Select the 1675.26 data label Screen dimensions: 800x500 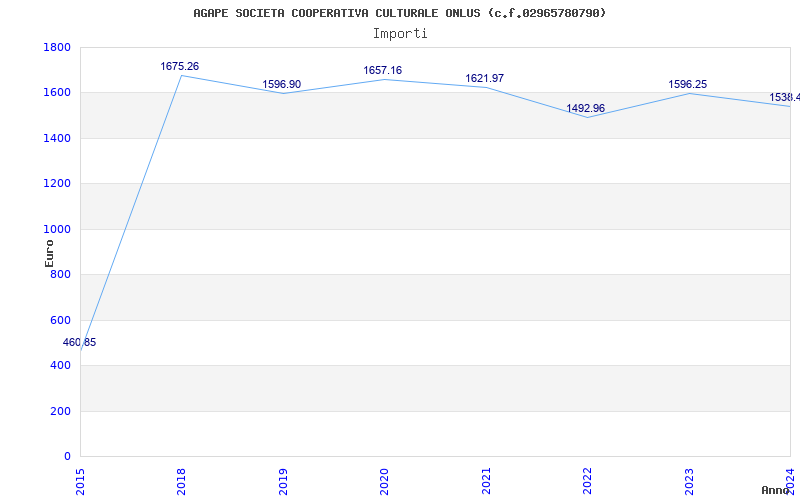(x=180, y=66)
